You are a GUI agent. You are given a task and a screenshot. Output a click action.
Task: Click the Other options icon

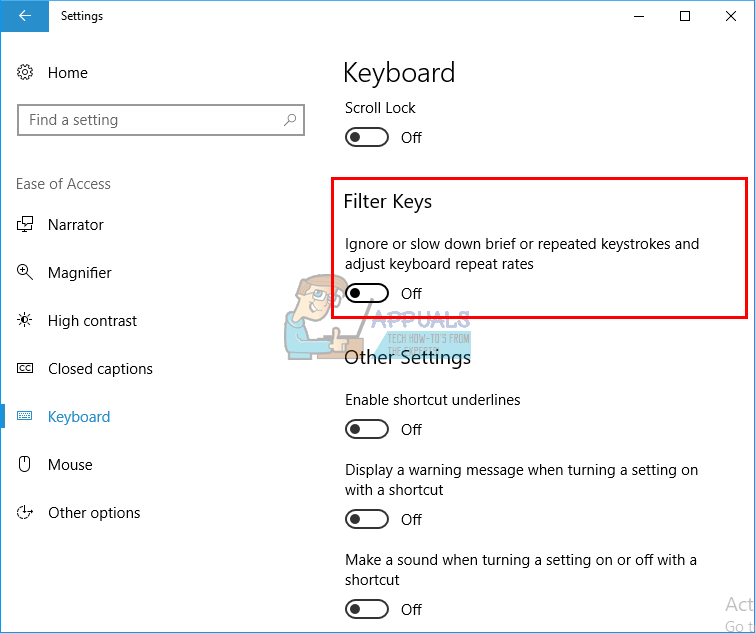26,513
